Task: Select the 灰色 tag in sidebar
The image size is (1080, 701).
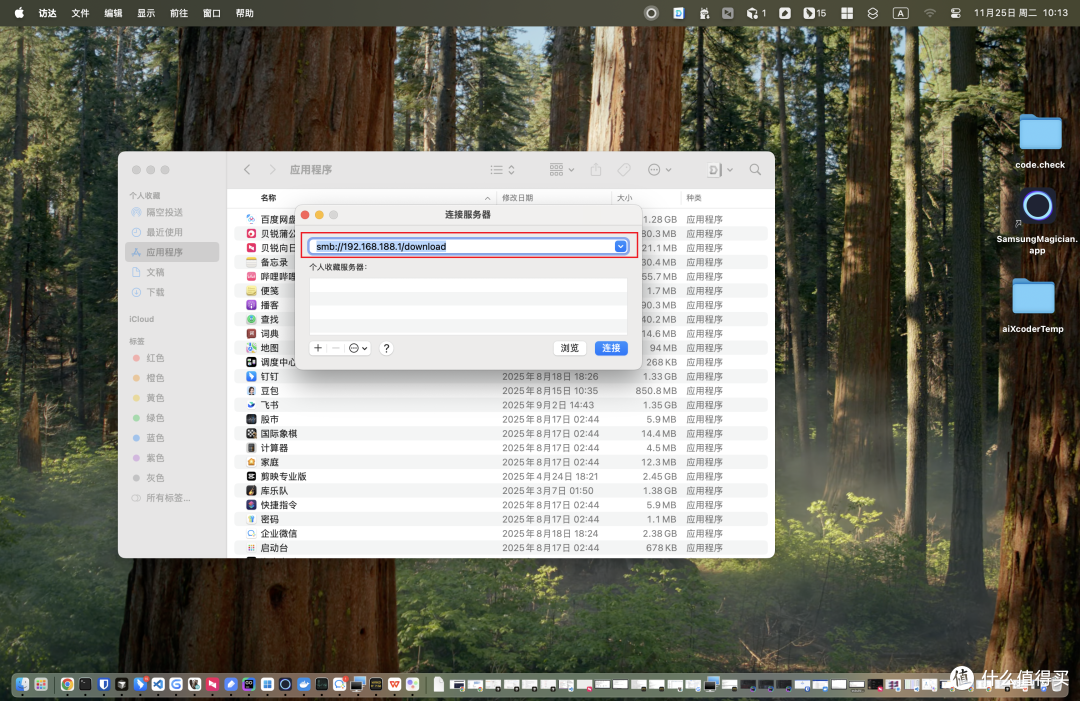Action: pos(172,478)
